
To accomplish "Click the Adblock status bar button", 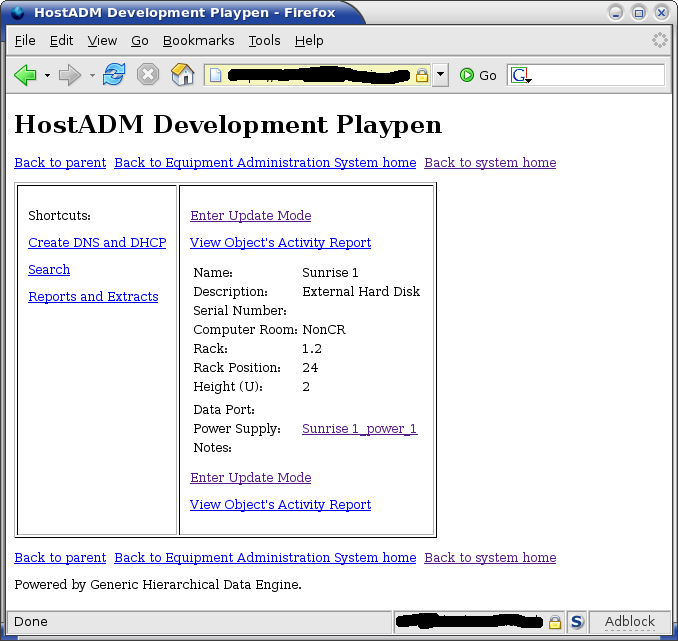I will click(630, 622).
